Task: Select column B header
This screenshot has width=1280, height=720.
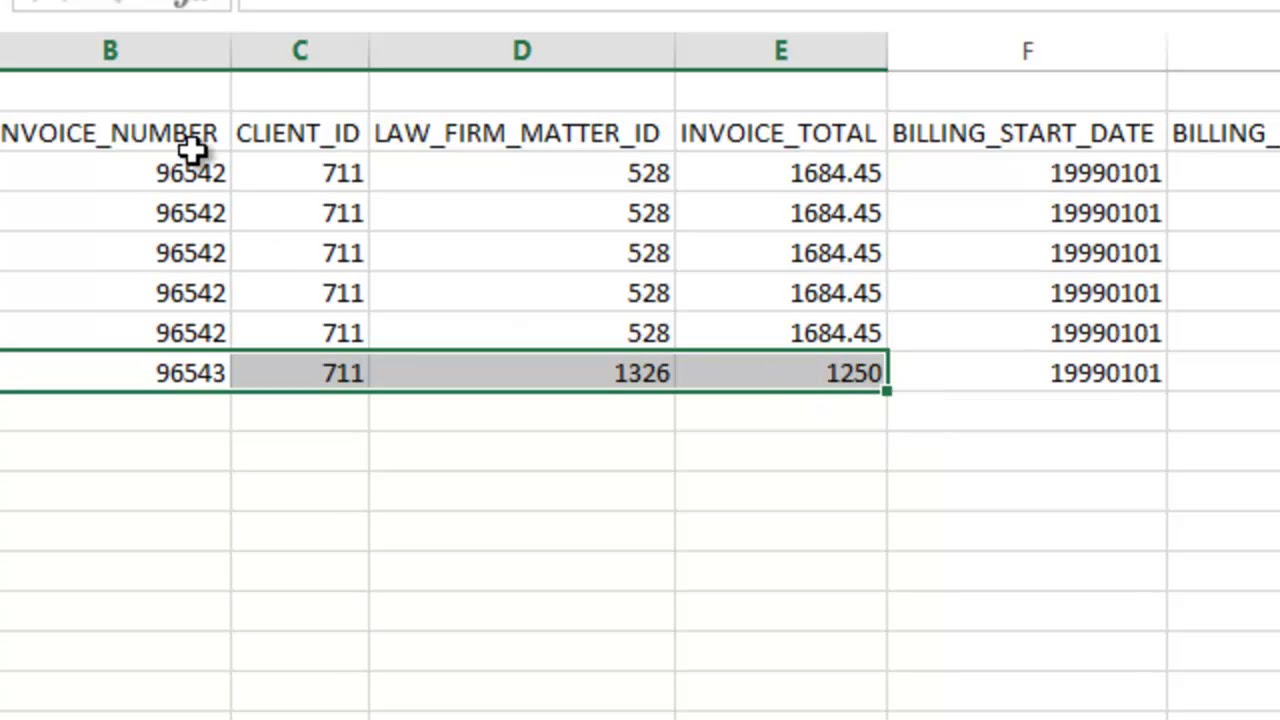Action: point(114,51)
